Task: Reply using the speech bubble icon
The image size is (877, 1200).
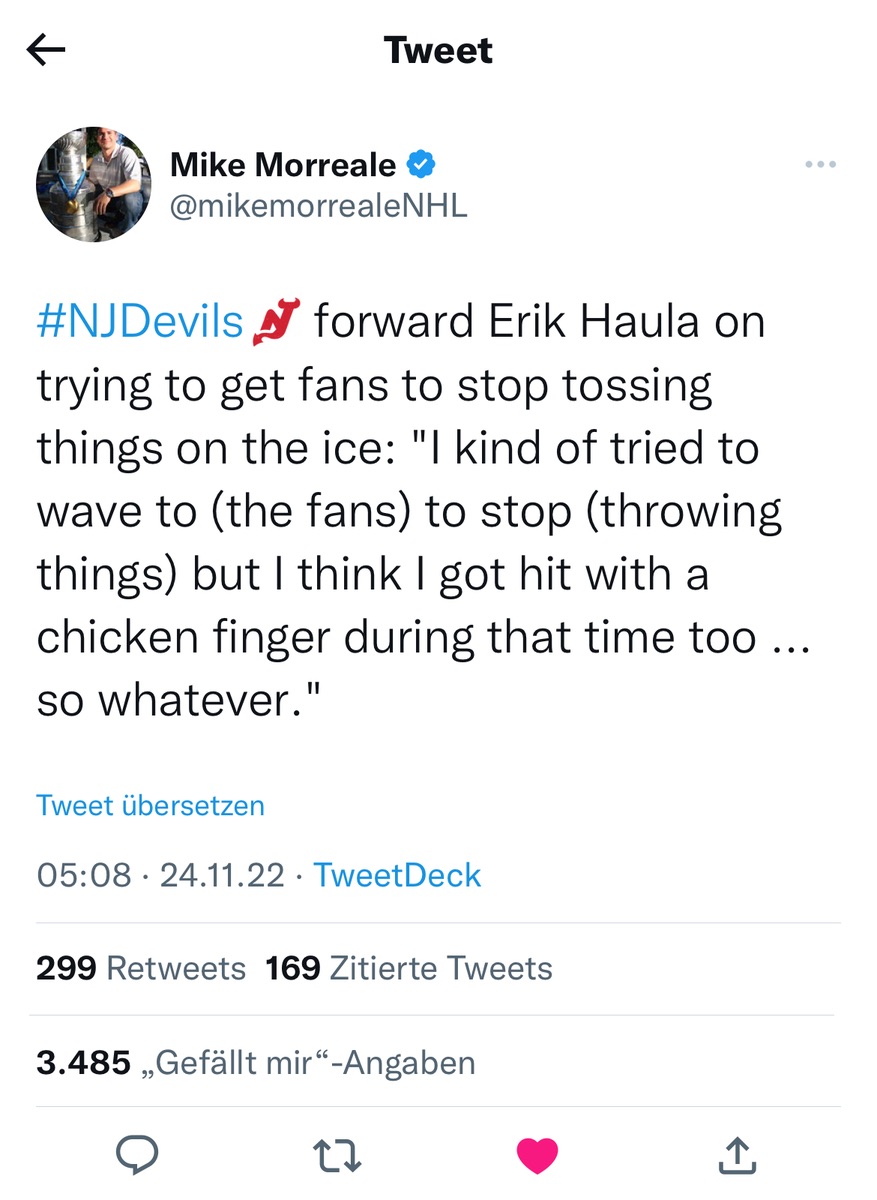Action: coord(138,1156)
